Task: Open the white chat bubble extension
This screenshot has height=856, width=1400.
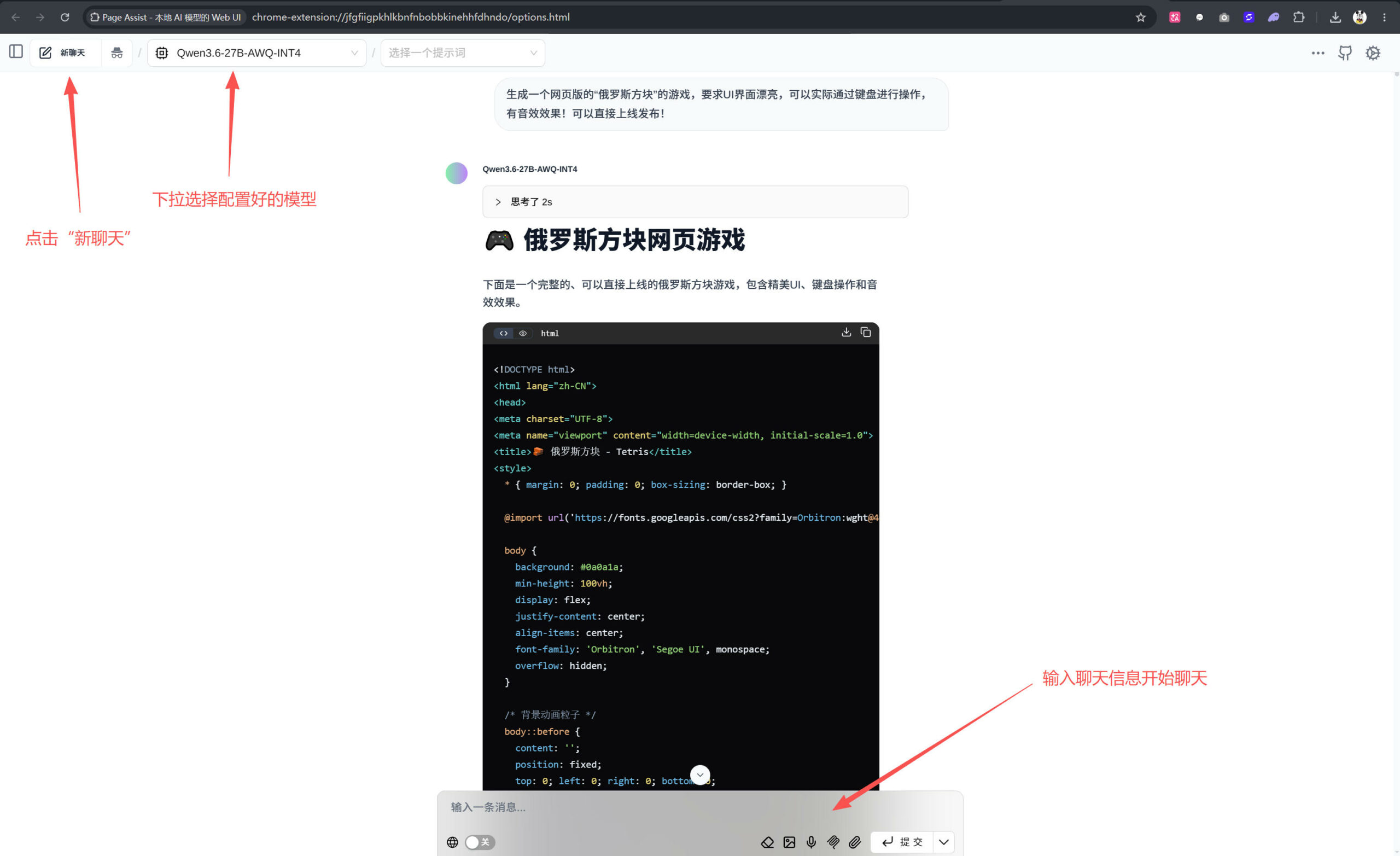Action: [1199, 17]
